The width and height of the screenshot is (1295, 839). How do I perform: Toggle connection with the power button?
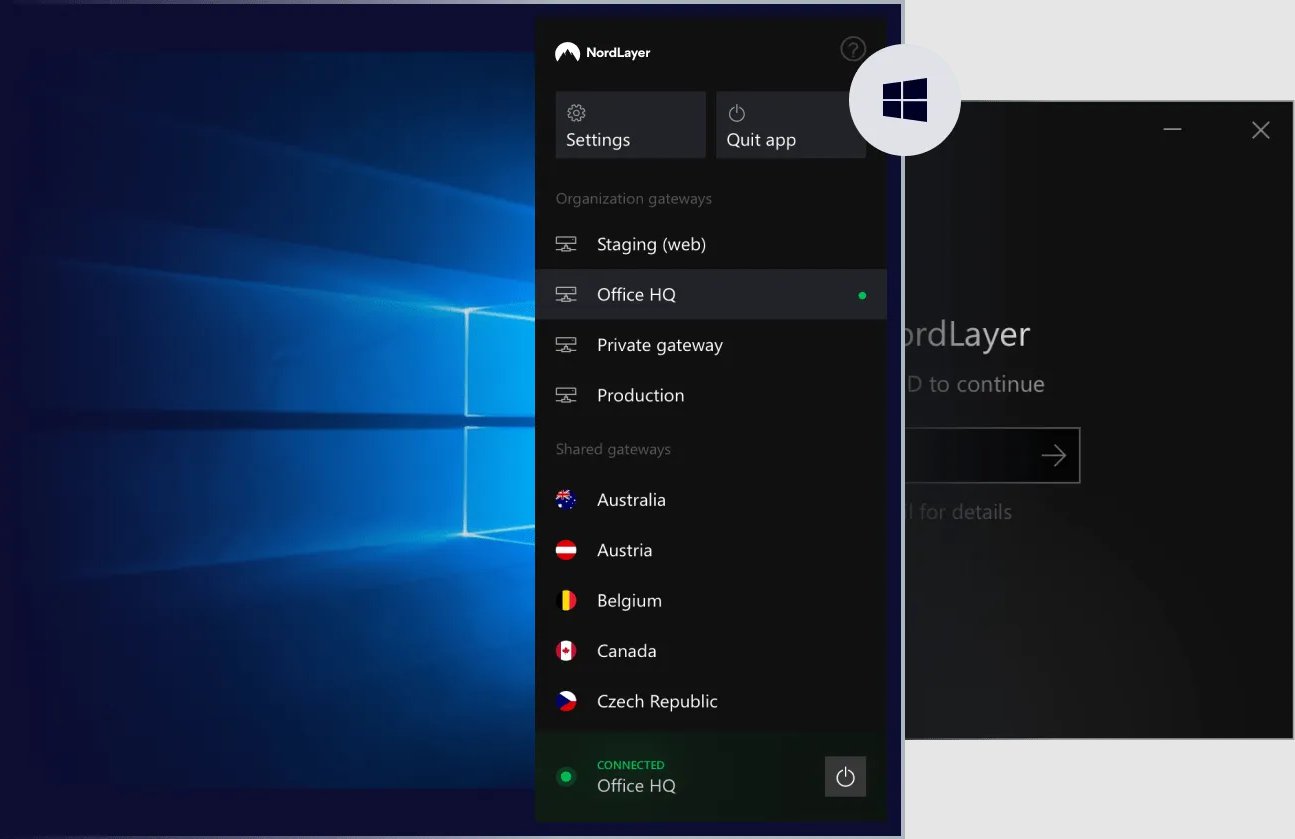point(845,777)
